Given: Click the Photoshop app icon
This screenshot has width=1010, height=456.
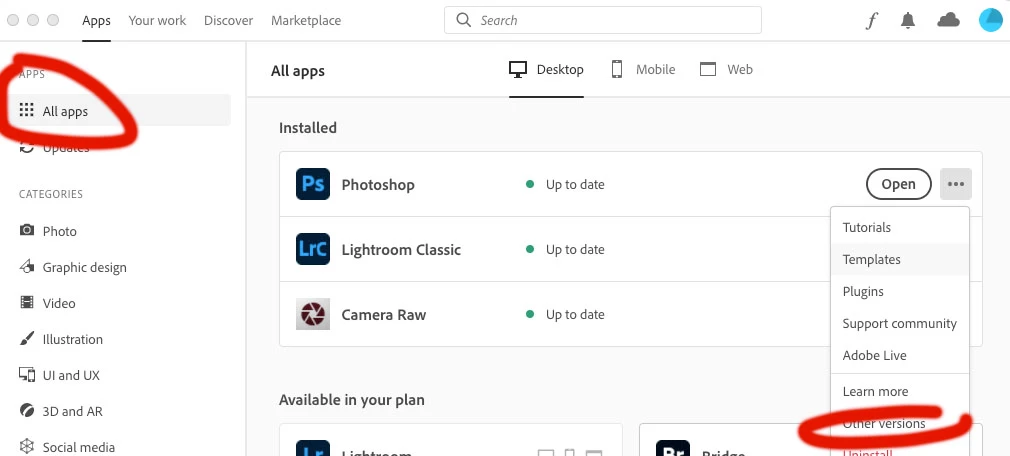Looking at the screenshot, I should (313, 184).
